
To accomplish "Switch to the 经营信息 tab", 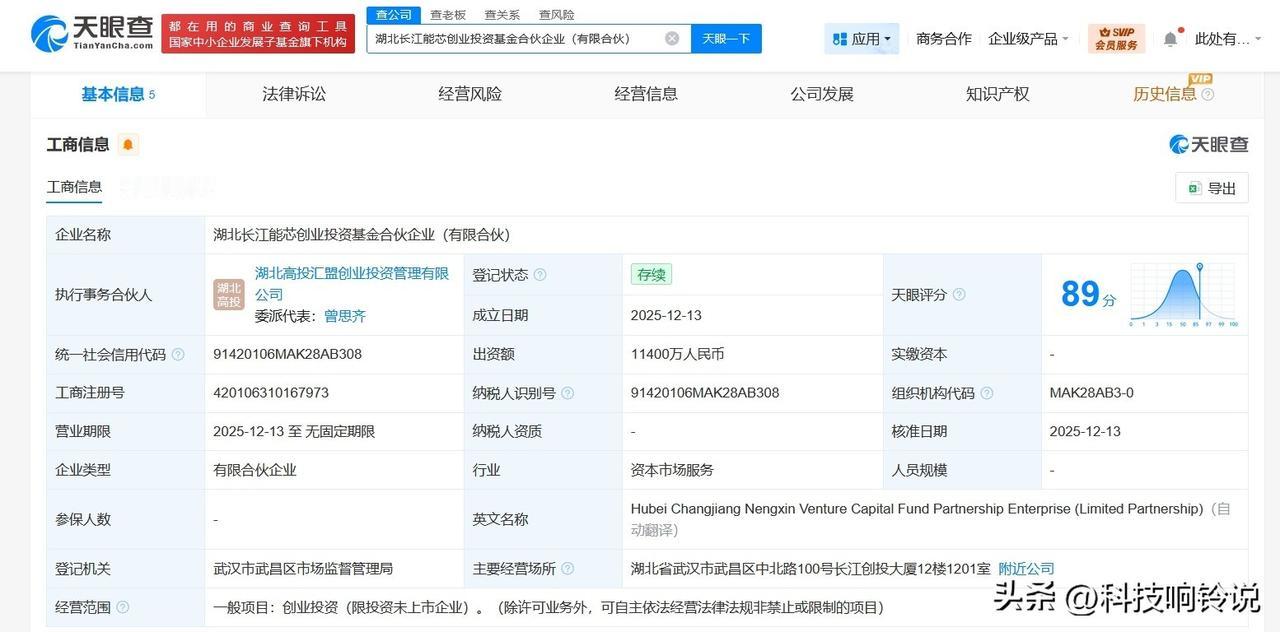I will [646, 94].
